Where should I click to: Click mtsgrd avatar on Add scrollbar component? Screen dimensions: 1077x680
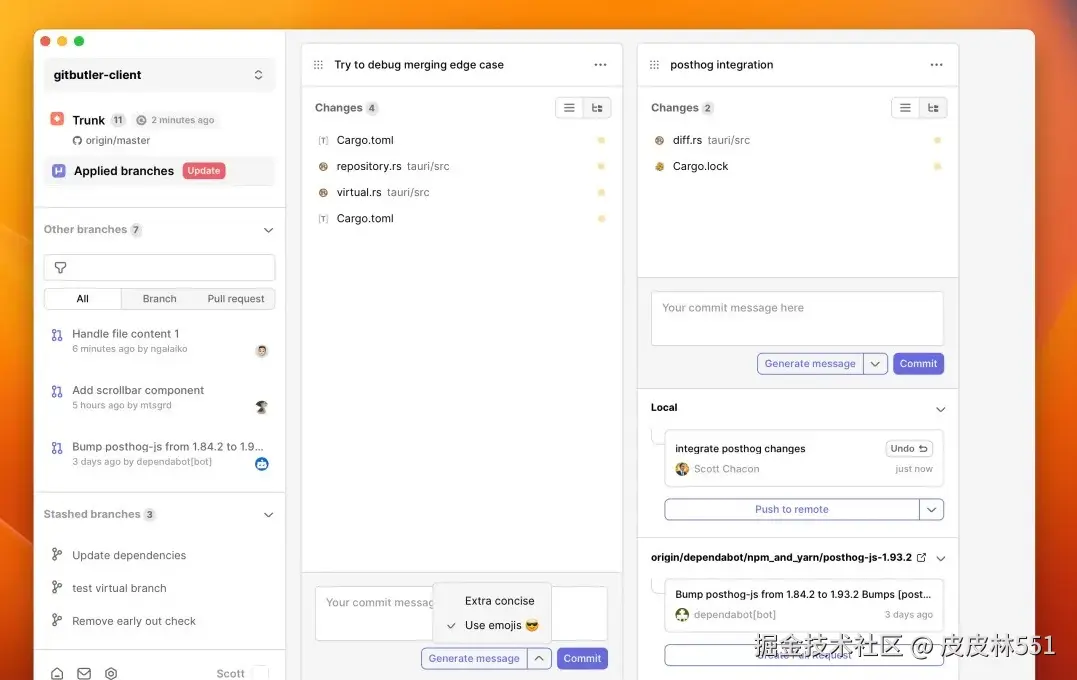point(262,407)
